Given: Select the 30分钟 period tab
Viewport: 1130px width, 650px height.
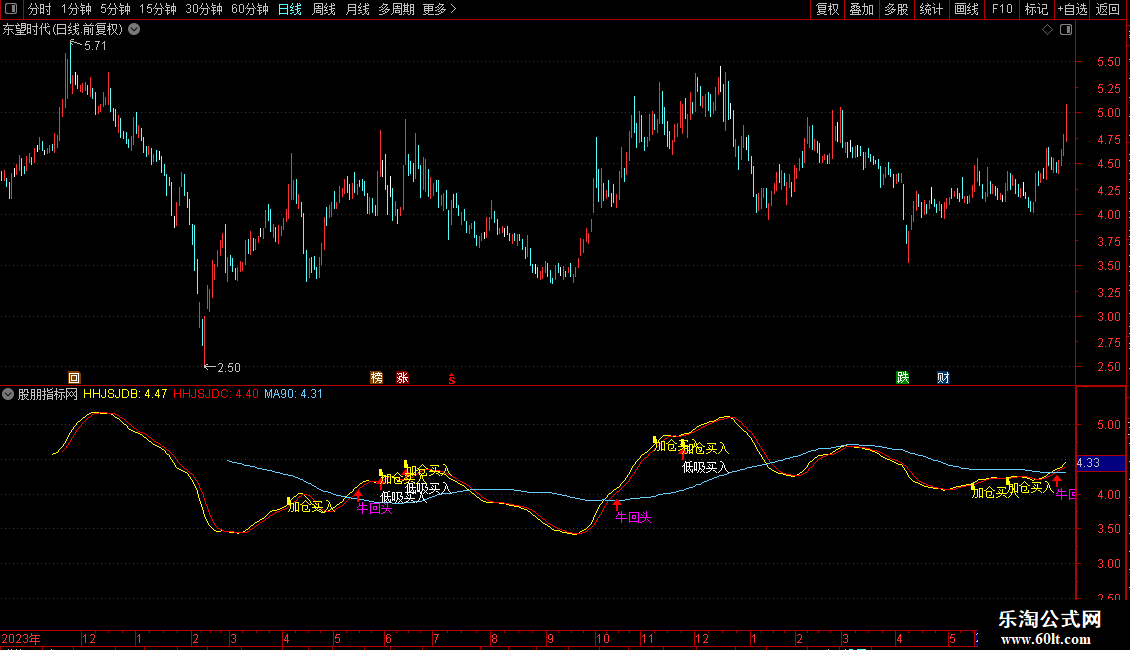Looking at the screenshot, I should [203, 9].
